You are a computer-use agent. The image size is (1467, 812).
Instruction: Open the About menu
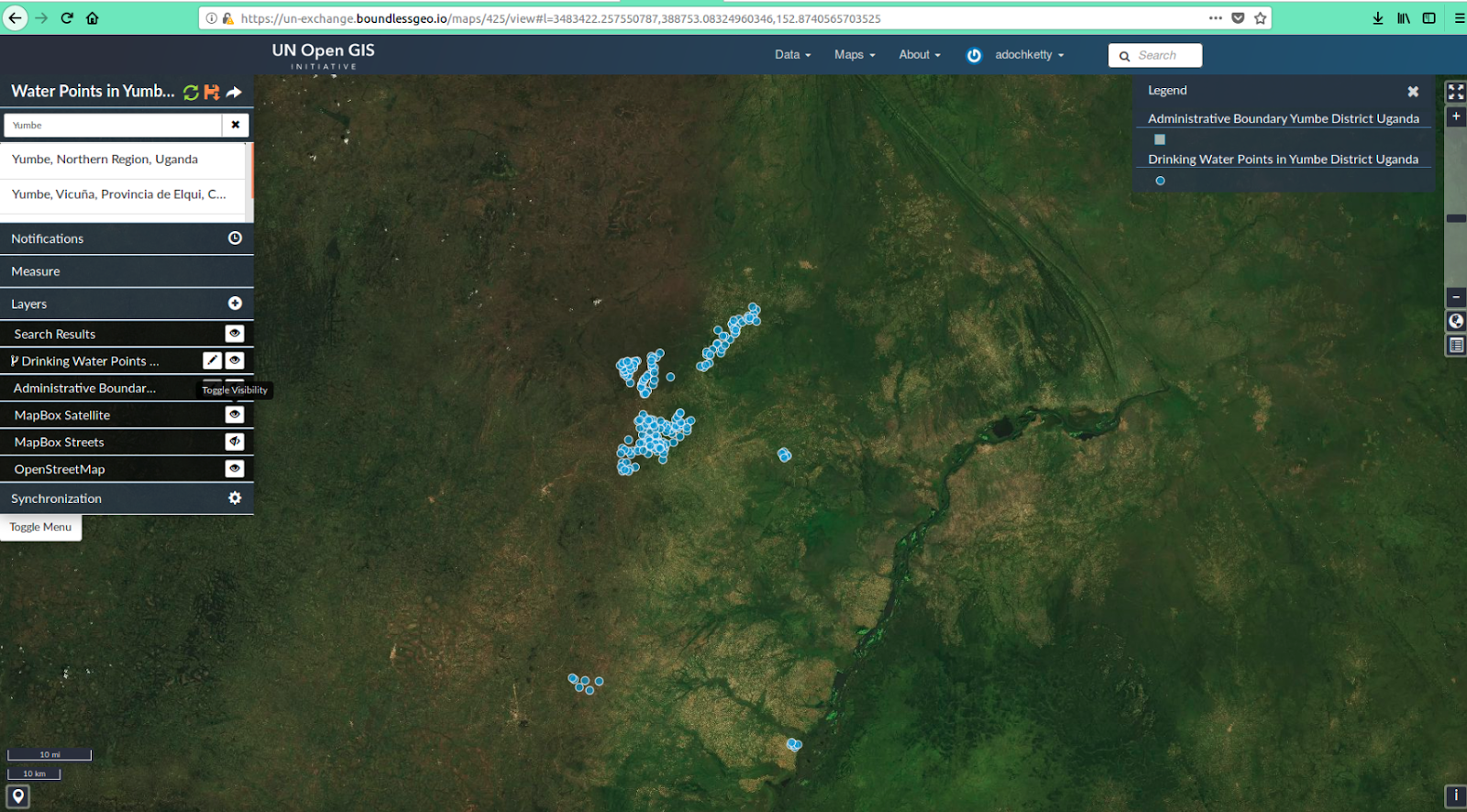[919, 55]
